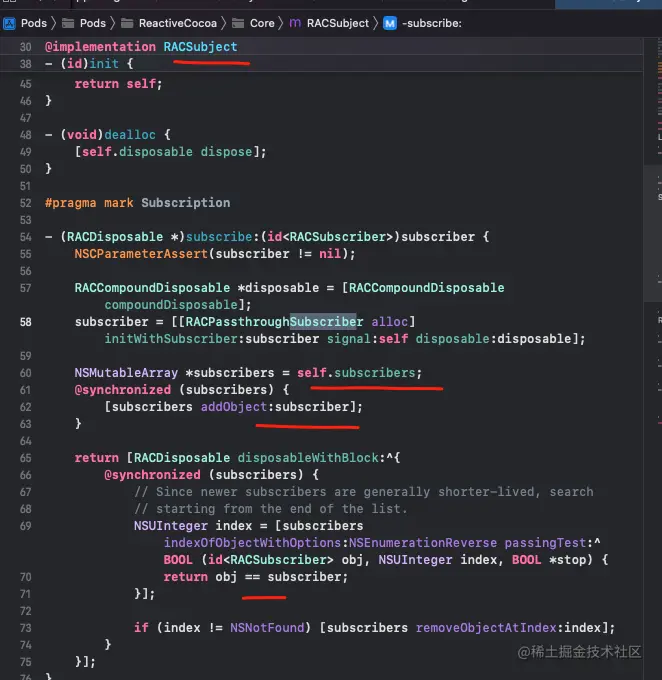Click the 'dealloc' method name
Image resolution: width=662 pixels, height=680 pixels.
coord(130,134)
